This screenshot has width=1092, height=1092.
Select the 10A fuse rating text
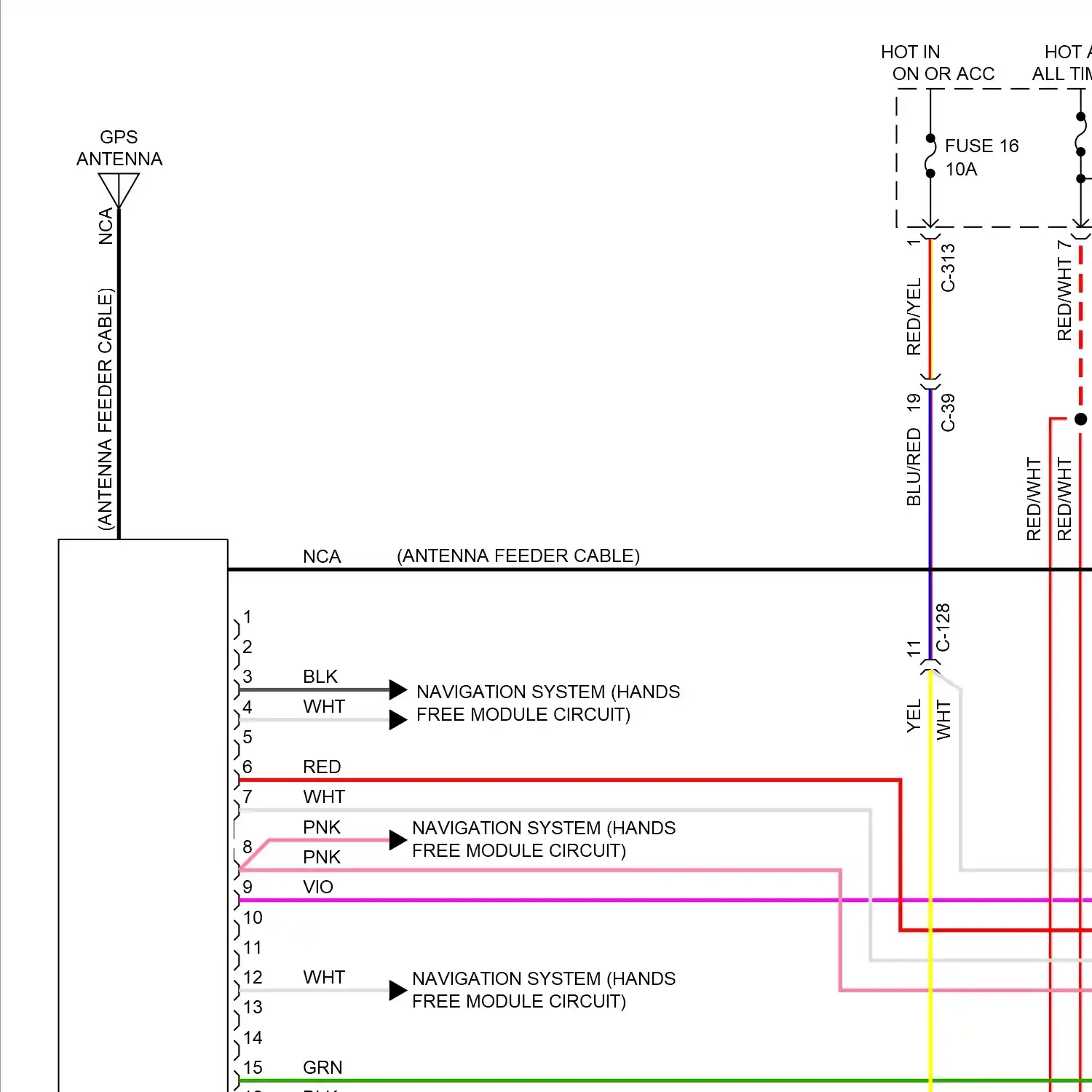point(961,170)
